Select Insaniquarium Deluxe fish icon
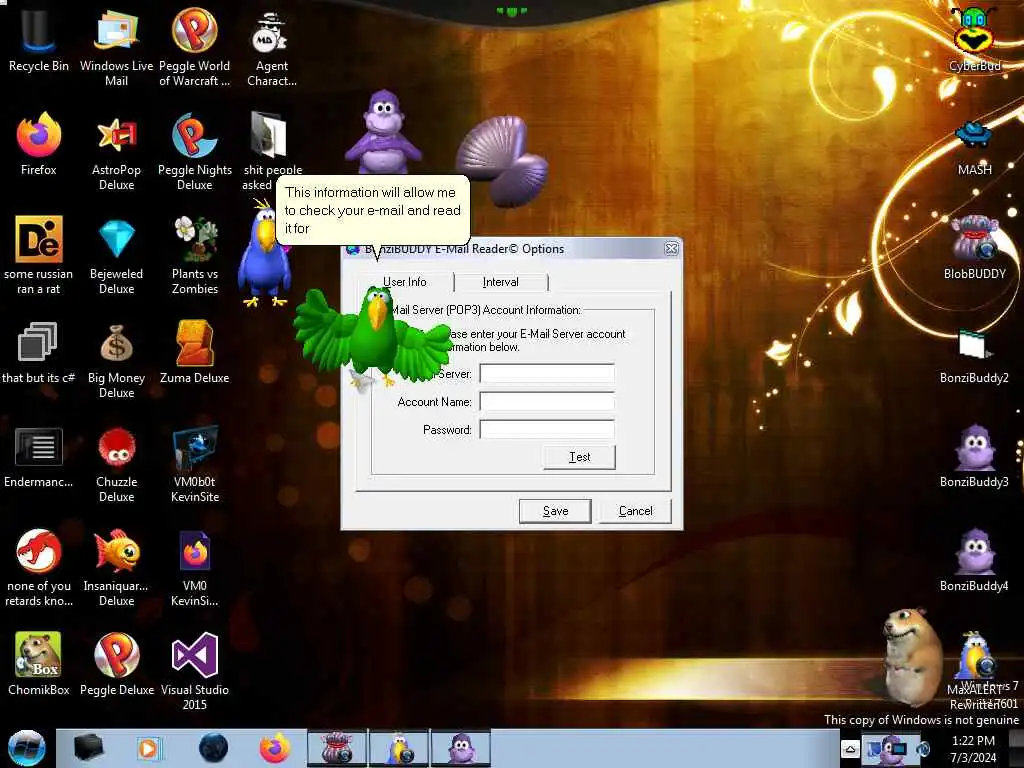 click(116, 567)
